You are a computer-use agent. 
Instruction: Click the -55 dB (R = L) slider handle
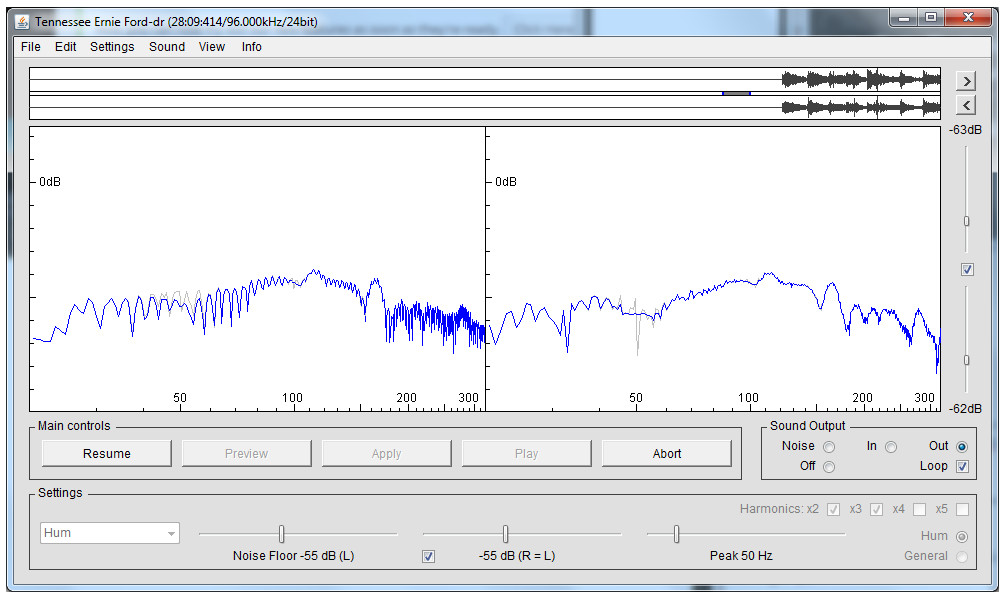pos(505,534)
